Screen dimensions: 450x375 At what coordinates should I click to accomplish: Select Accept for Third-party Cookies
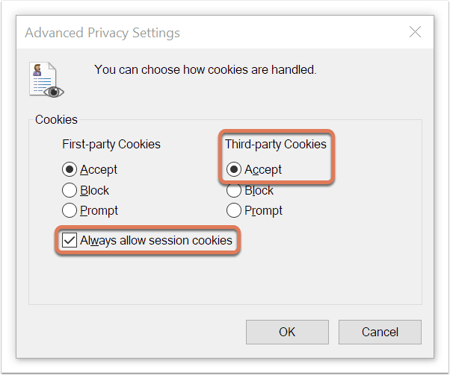234,170
